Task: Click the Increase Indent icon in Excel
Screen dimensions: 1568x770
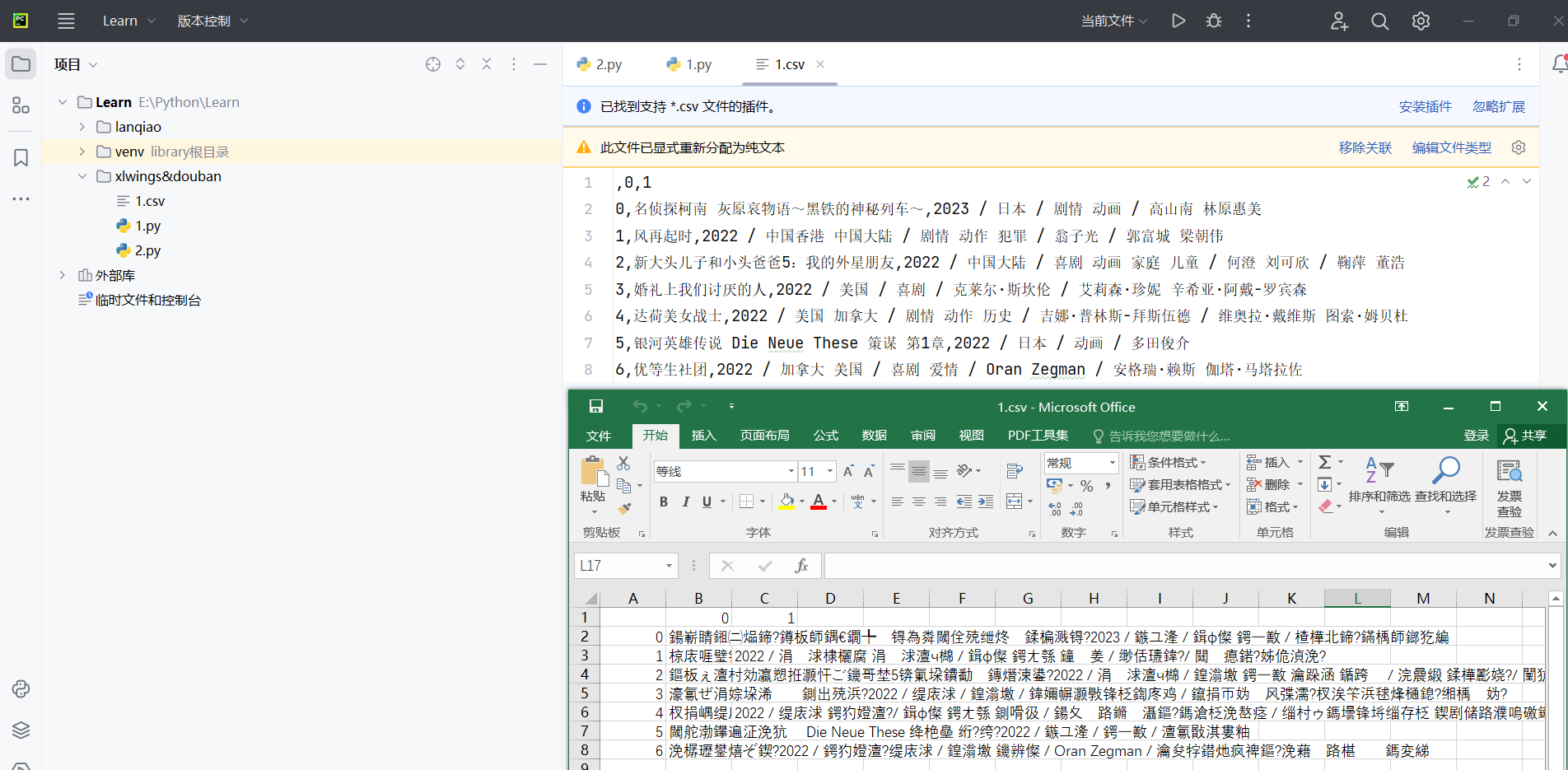Action: pyautogui.click(x=986, y=502)
